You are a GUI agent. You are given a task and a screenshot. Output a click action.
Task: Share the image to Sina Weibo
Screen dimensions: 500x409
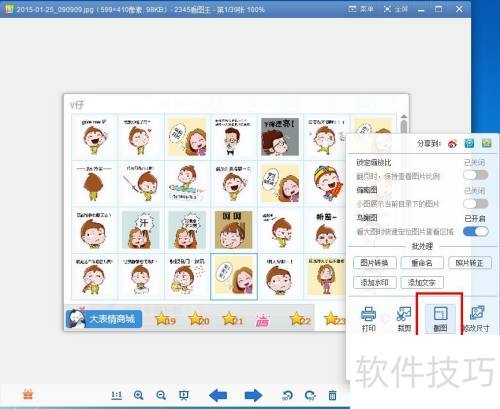point(452,143)
